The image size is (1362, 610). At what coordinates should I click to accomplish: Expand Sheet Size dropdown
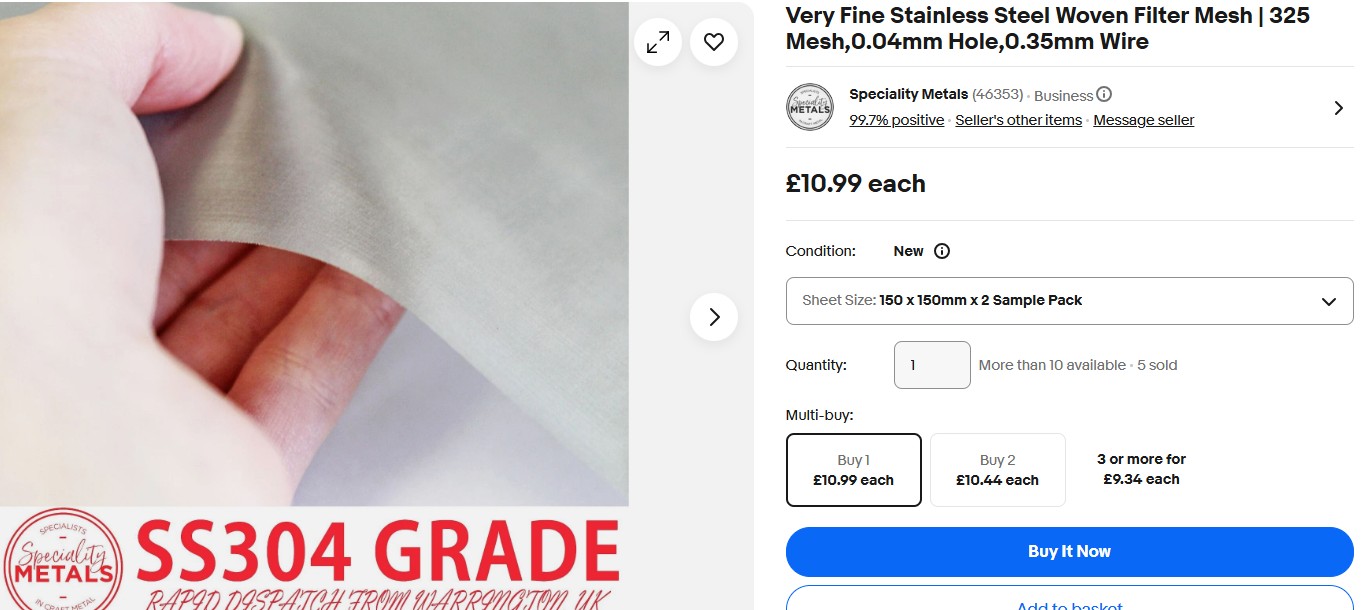[x=1069, y=301]
